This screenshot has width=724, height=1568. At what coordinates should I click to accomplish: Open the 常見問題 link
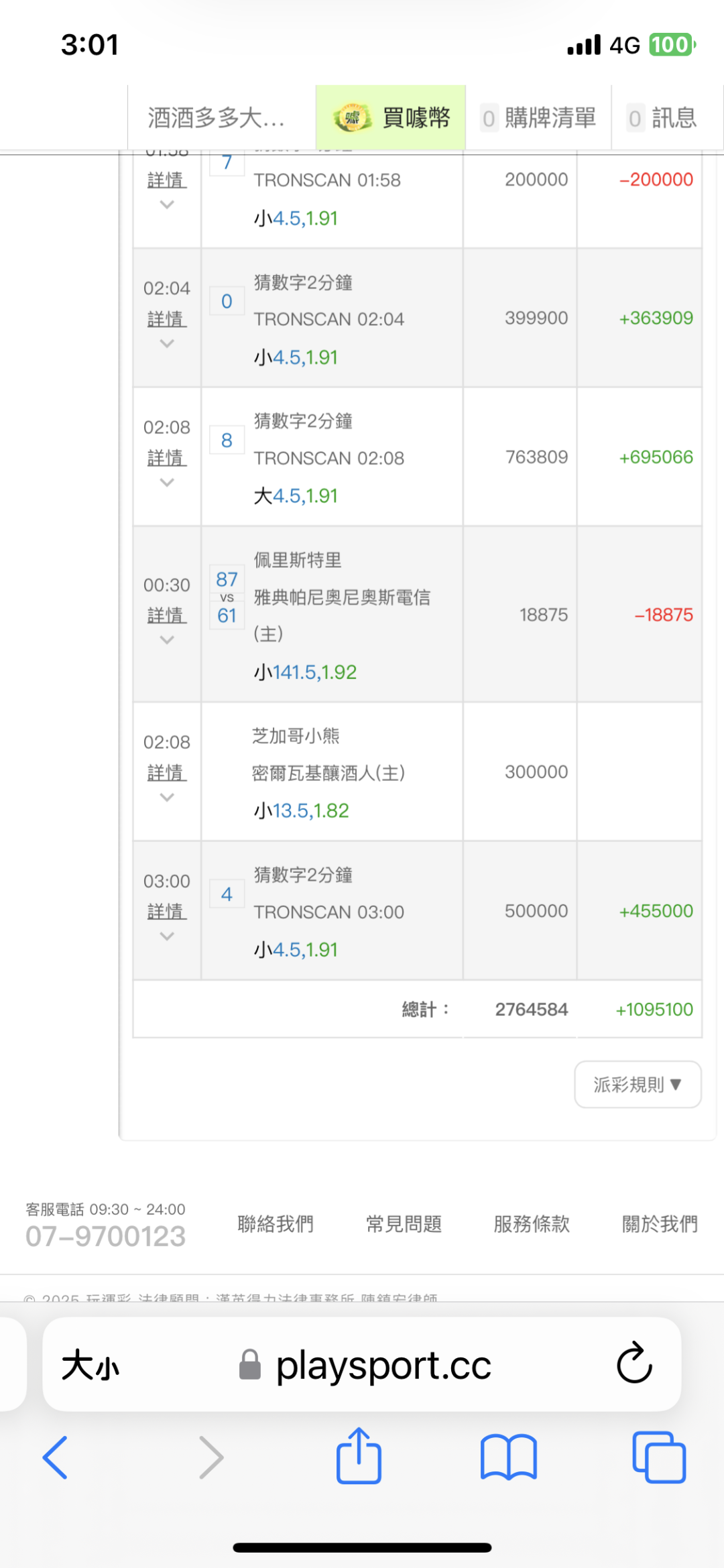coord(404,1224)
